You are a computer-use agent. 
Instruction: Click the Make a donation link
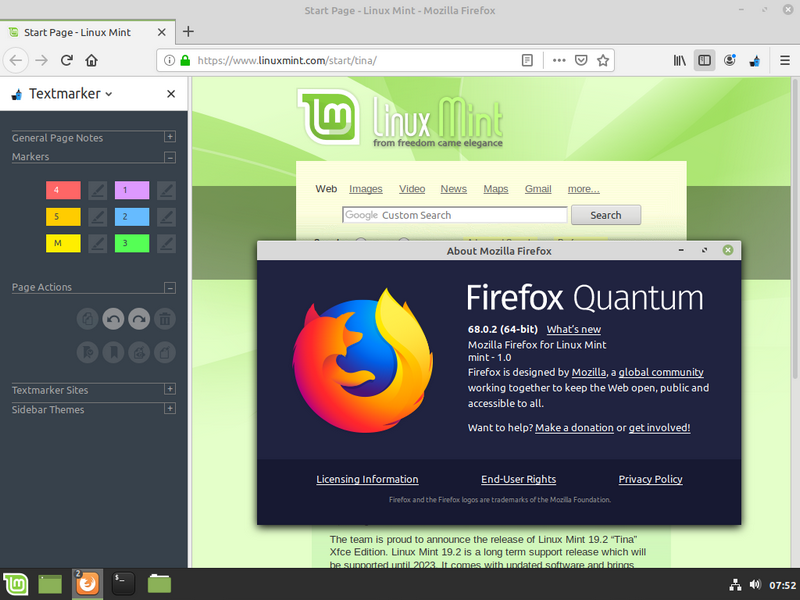coord(574,428)
